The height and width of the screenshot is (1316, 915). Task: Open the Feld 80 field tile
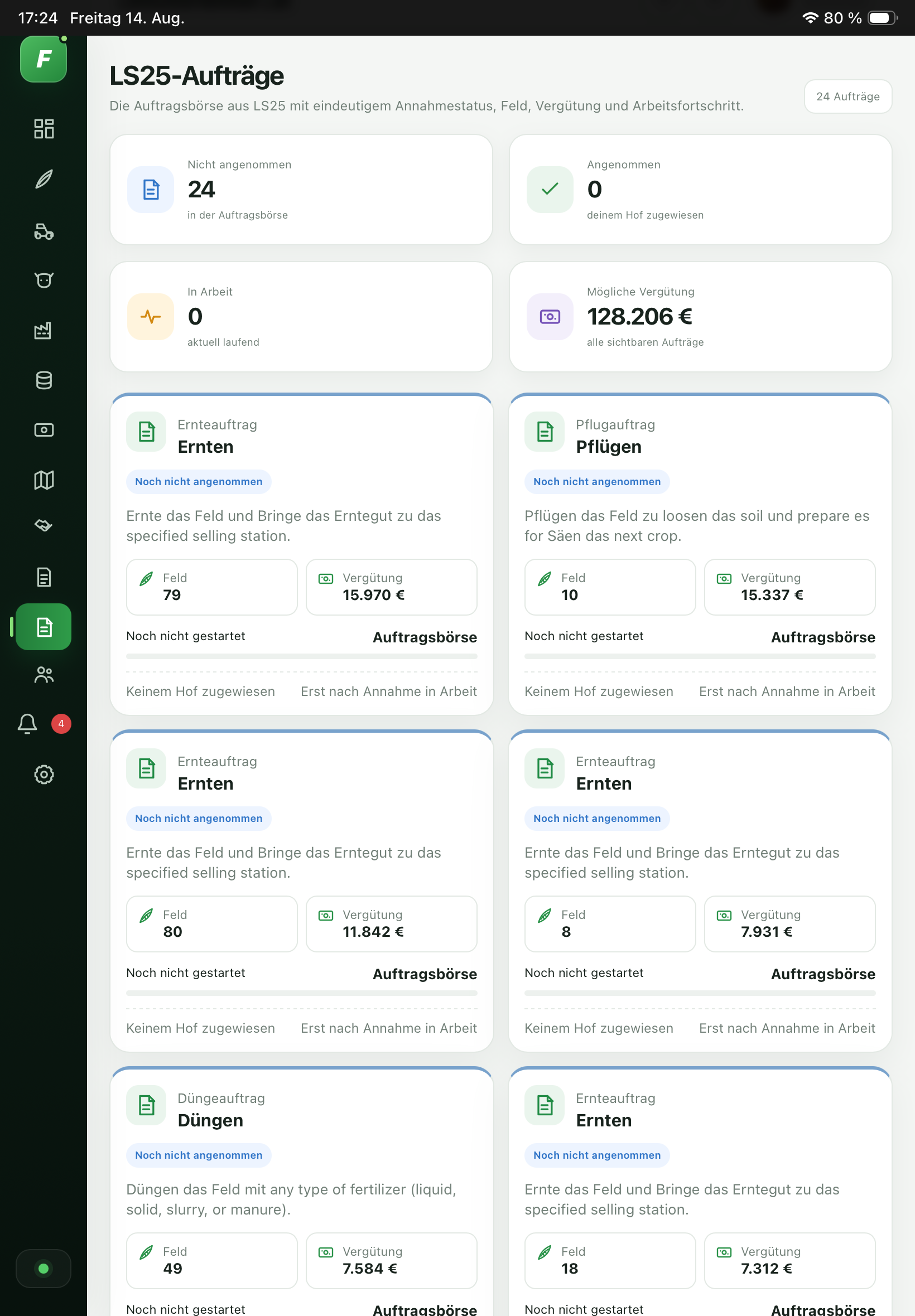point(211,924)
